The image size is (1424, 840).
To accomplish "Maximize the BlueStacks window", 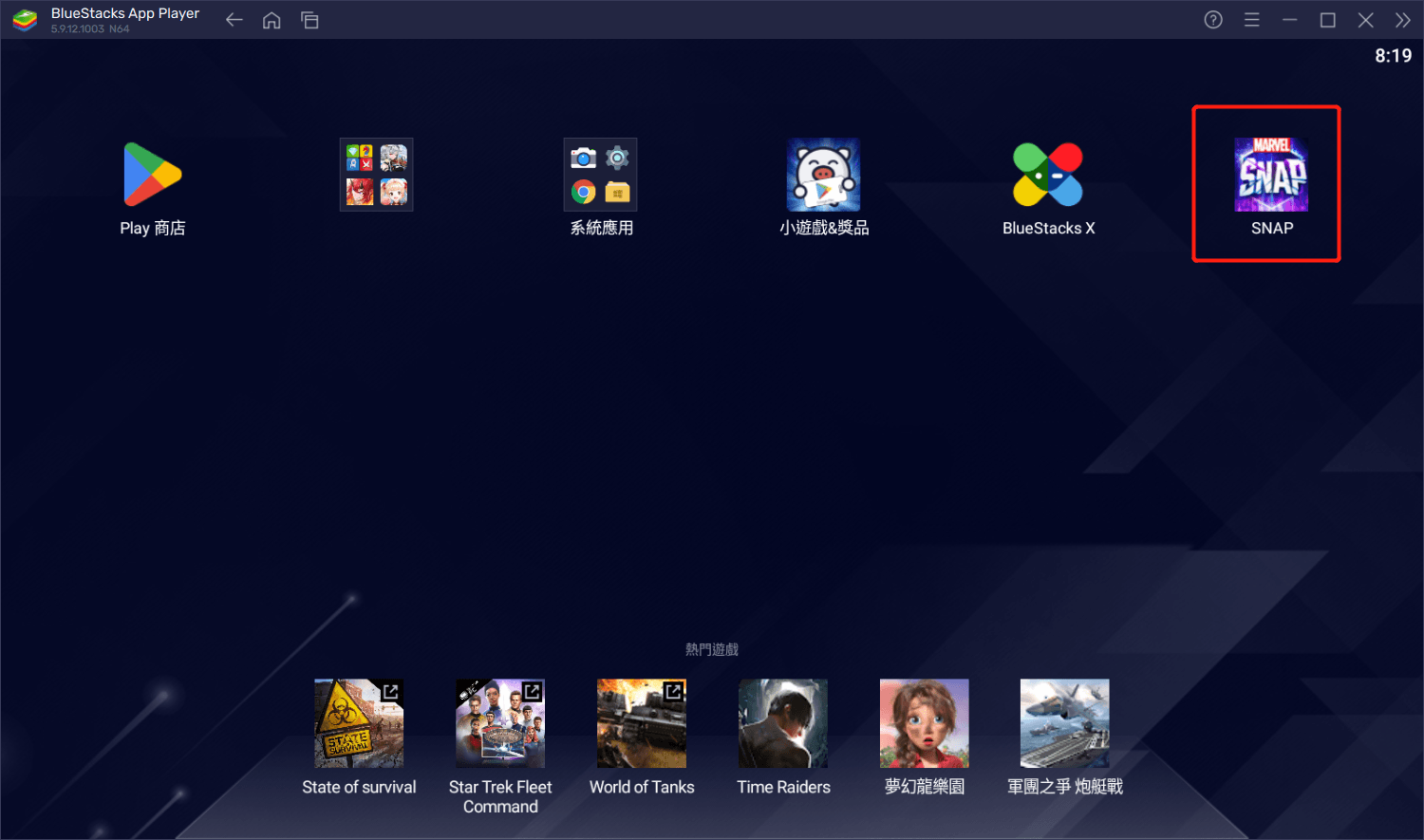I will (x=1328, y=20).
